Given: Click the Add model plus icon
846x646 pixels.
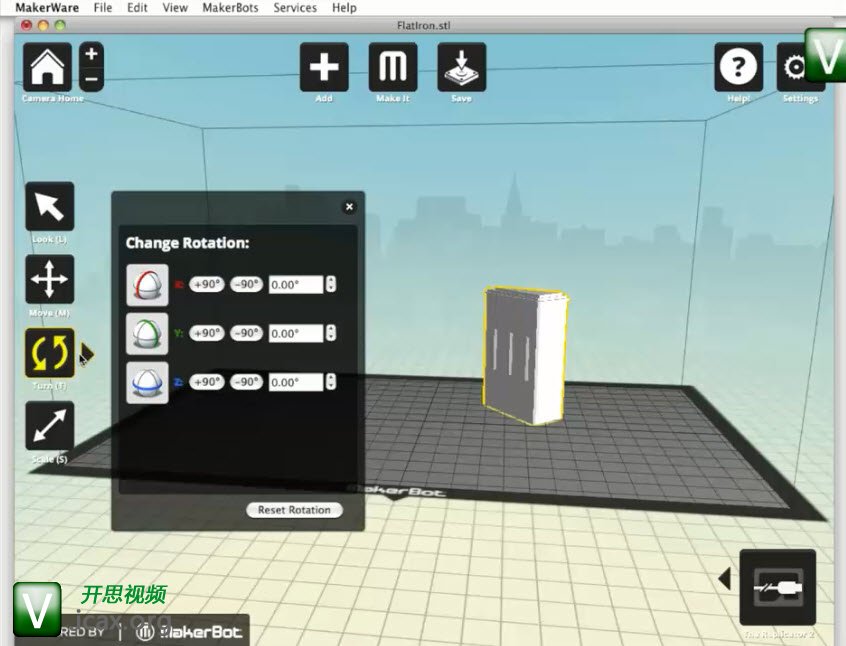Looking at the screenshot, I should (324, 67).
